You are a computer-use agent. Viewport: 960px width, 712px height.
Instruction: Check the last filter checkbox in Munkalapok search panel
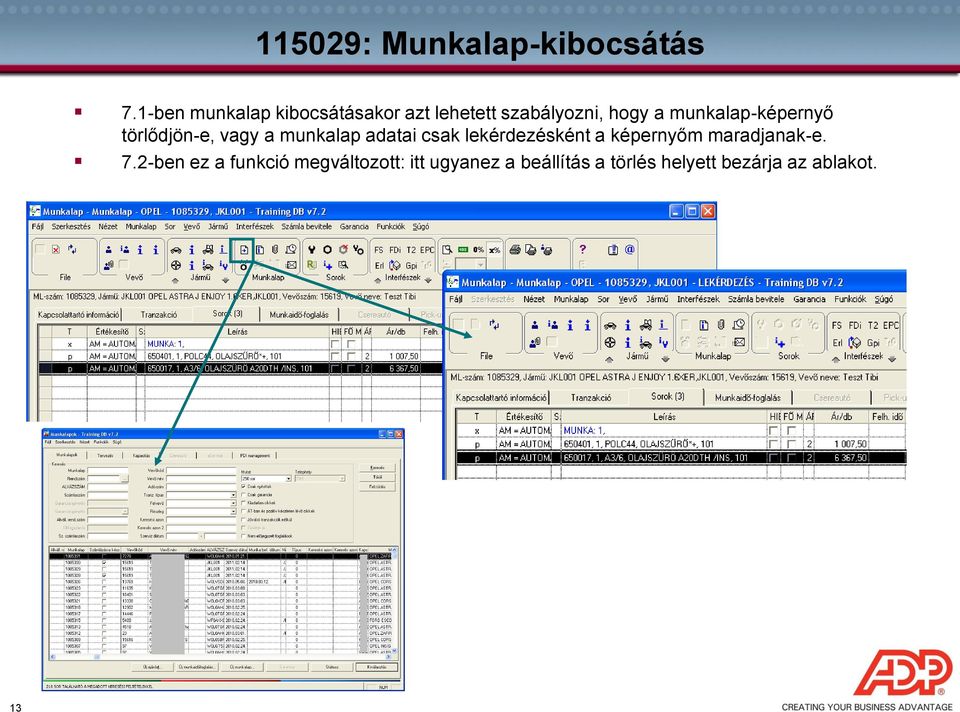coord(244,536)
